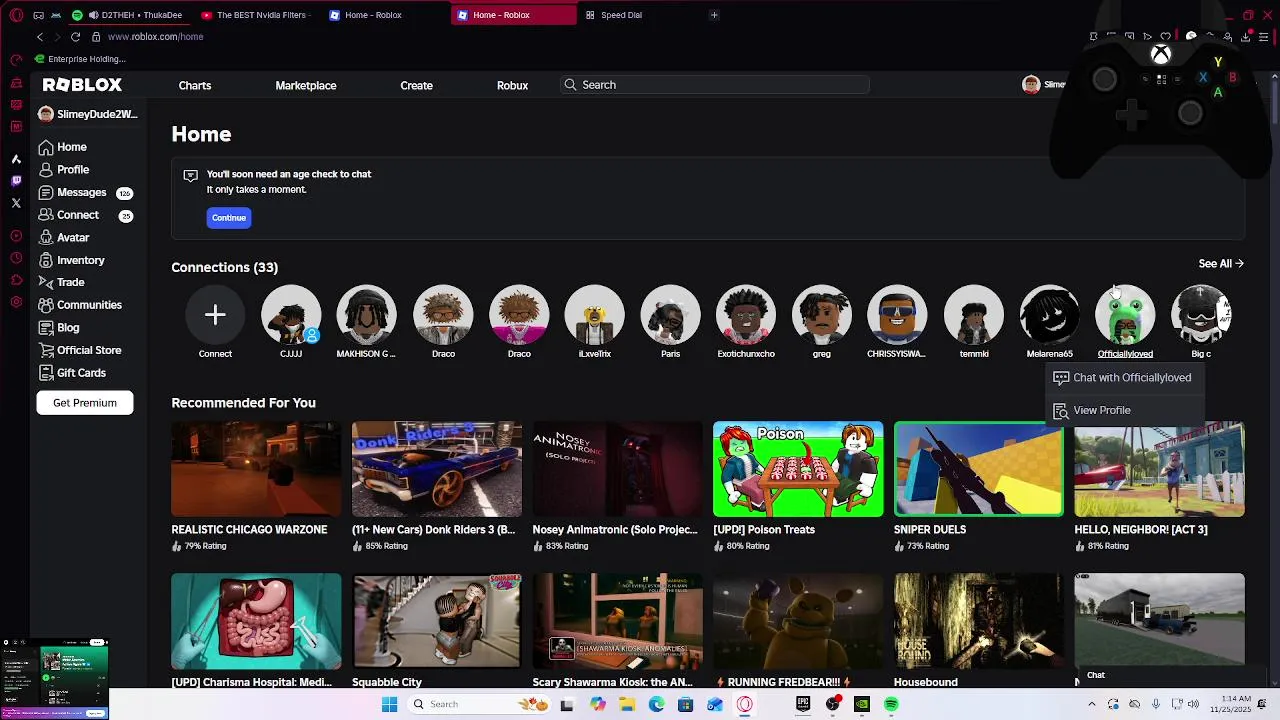Open the Opera menu logo
1280x720 pixels.
click(16, 15)
